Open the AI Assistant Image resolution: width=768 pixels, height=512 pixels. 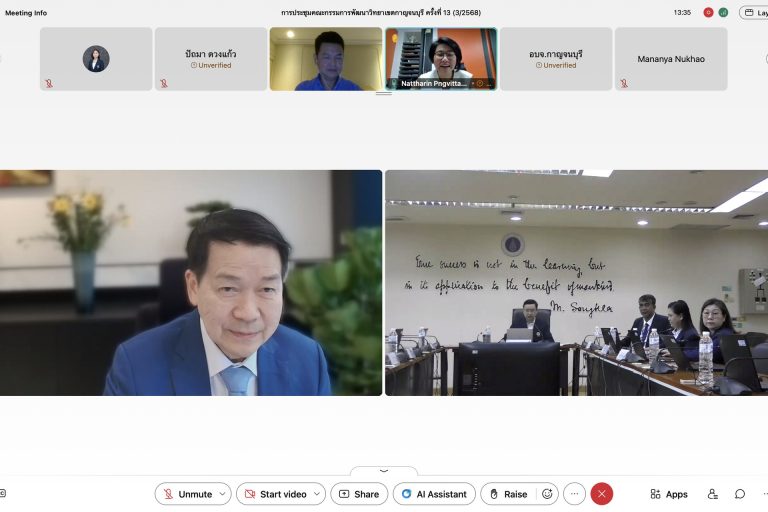tap(434, 494)
